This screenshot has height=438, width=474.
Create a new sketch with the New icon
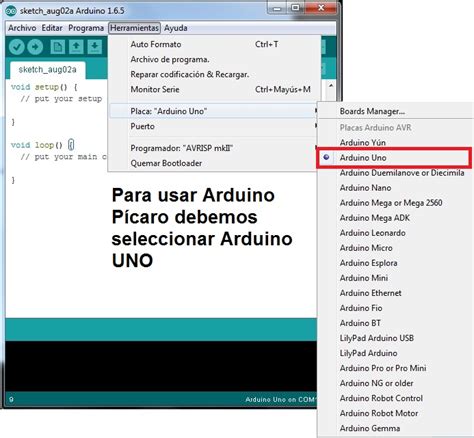[x=58, y=47]
